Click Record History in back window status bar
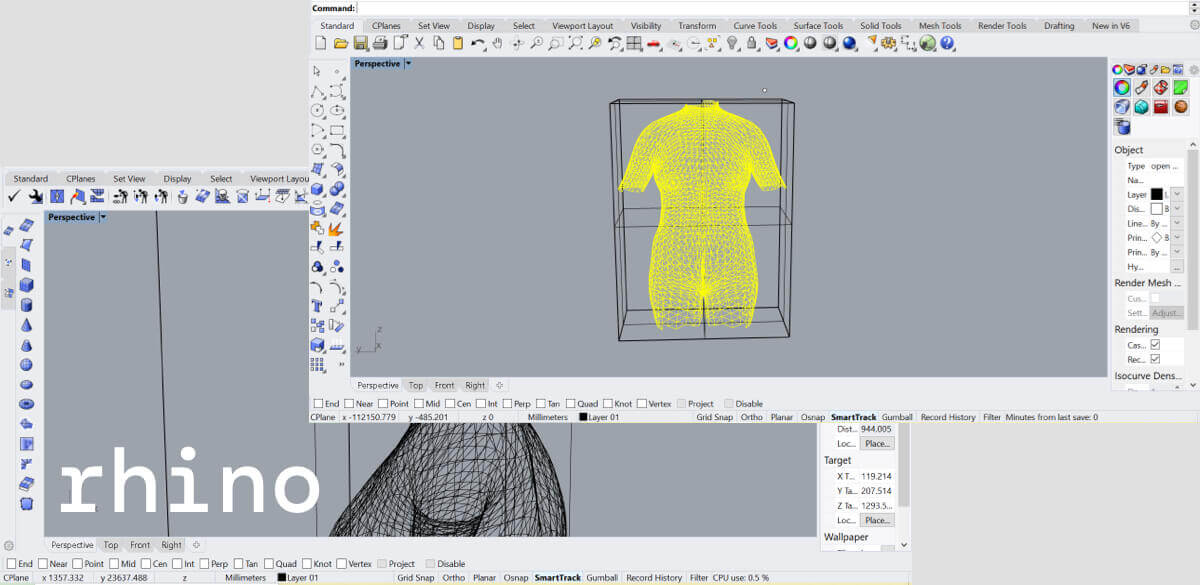The width and height of the screenshot is (1200, 585). [654, 578]
